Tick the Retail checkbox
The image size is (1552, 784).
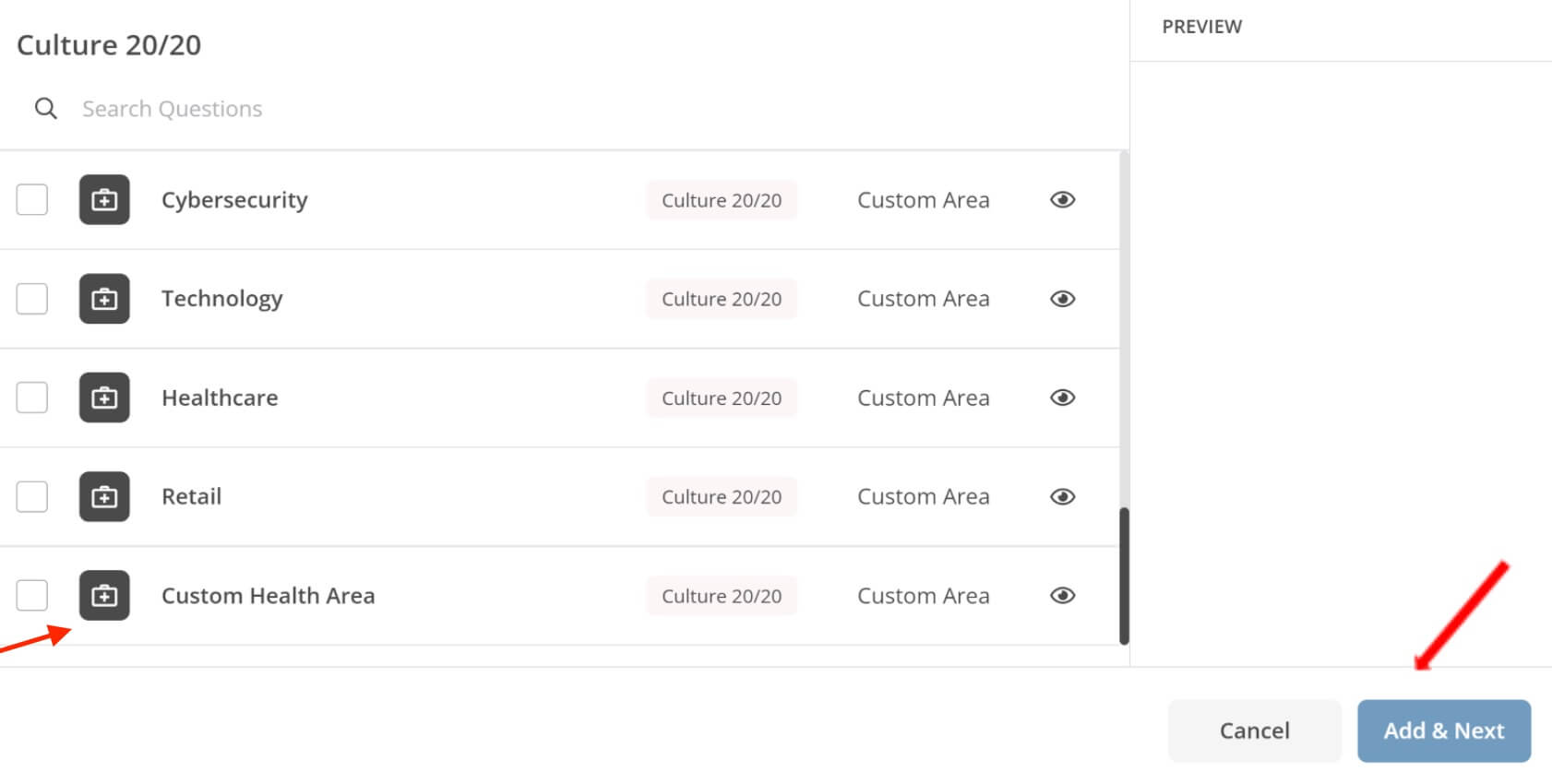(x=32, y=496)
